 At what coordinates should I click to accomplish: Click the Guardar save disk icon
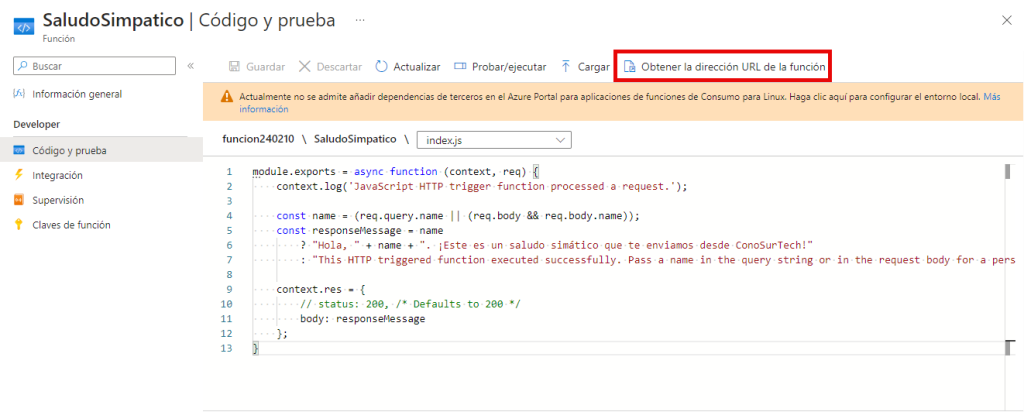tap(234, 67)
